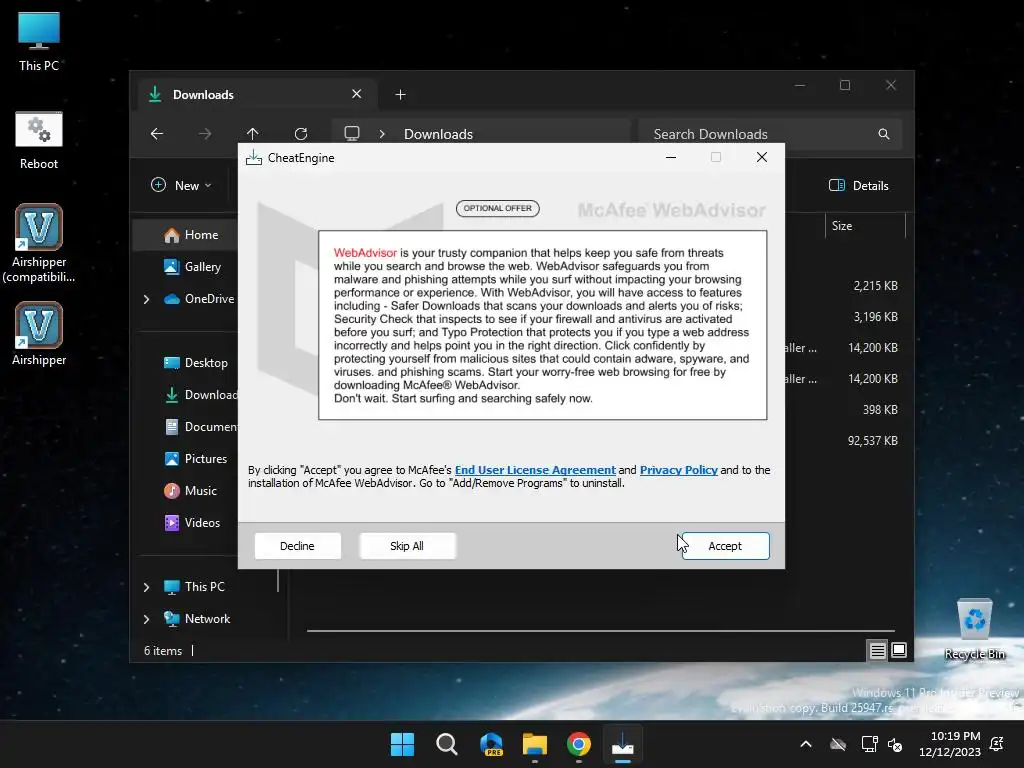
Task: Select the file sized 92,537 KB
Action: (x=872, y=441)
